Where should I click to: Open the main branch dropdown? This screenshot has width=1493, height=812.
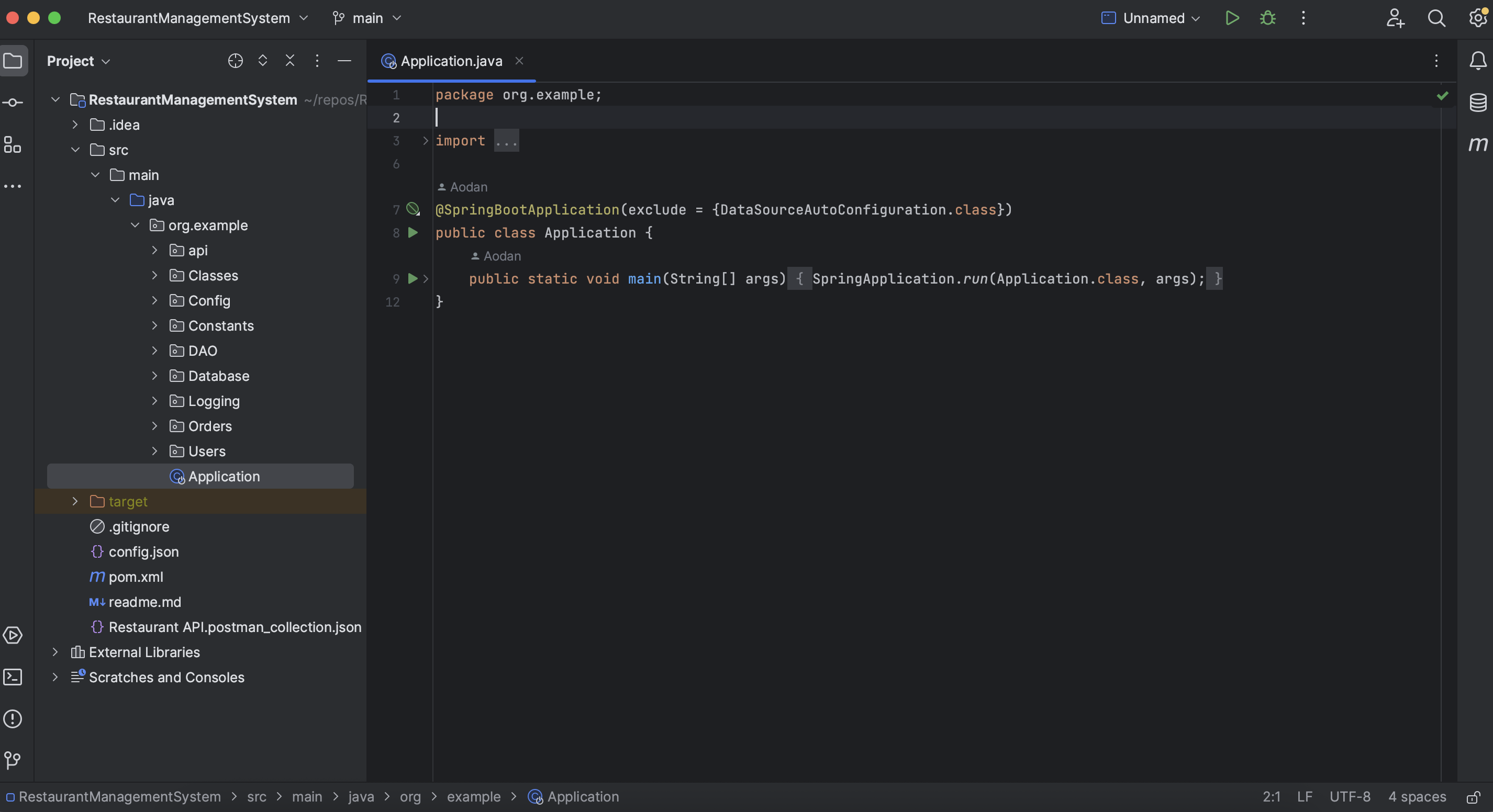pyautogui.click(x=367, y=18)
